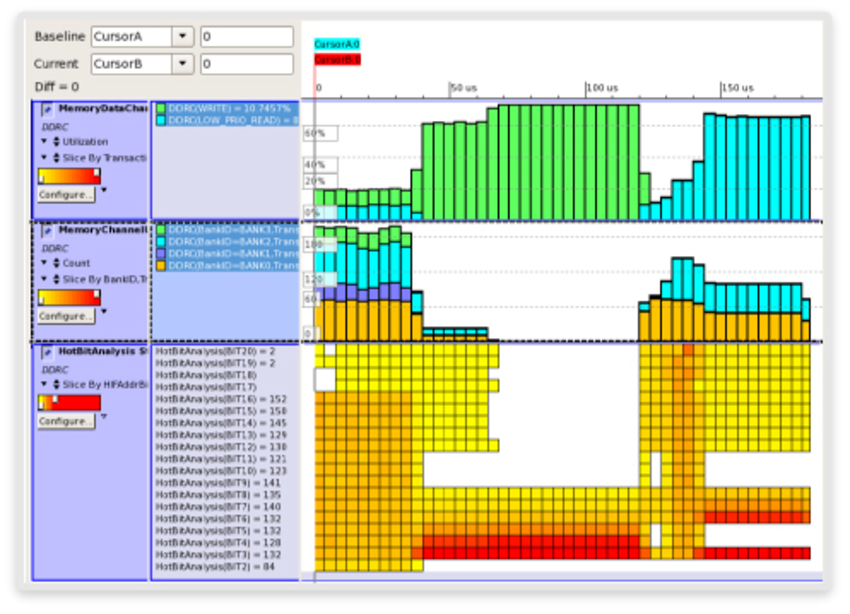Screen dimensions: 850x614
Task: Select the CursorA timeline marker label
Action: 336,45
